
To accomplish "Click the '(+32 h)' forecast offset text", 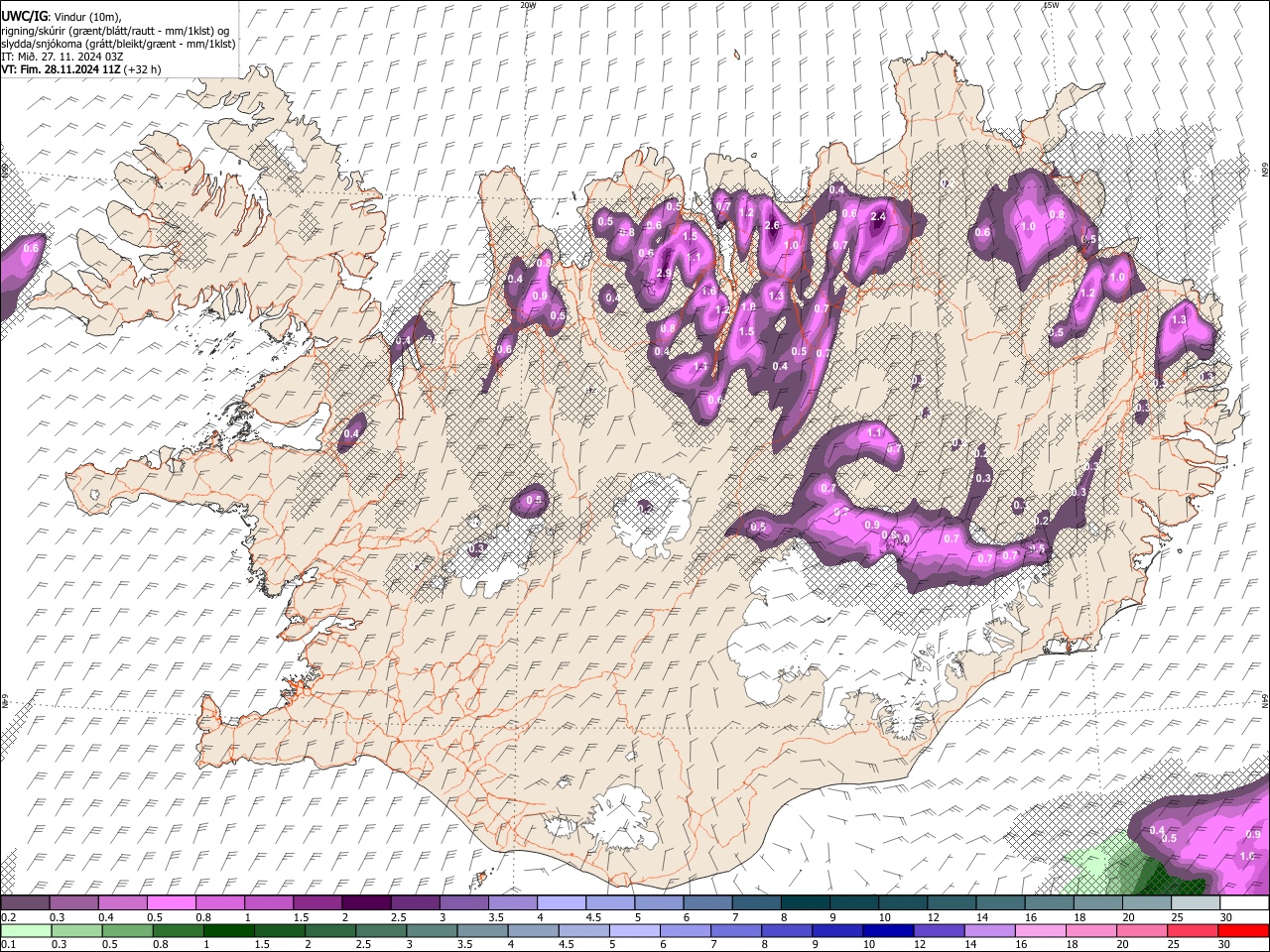I will pos(143,69).
